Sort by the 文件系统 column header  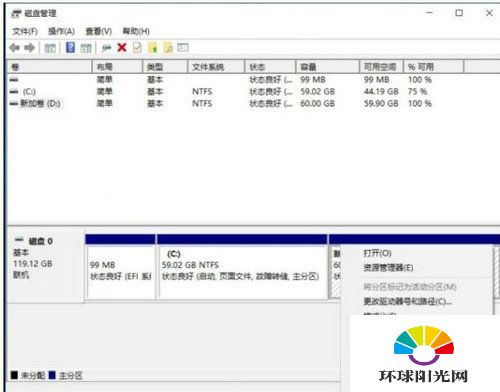coord(216,67)
